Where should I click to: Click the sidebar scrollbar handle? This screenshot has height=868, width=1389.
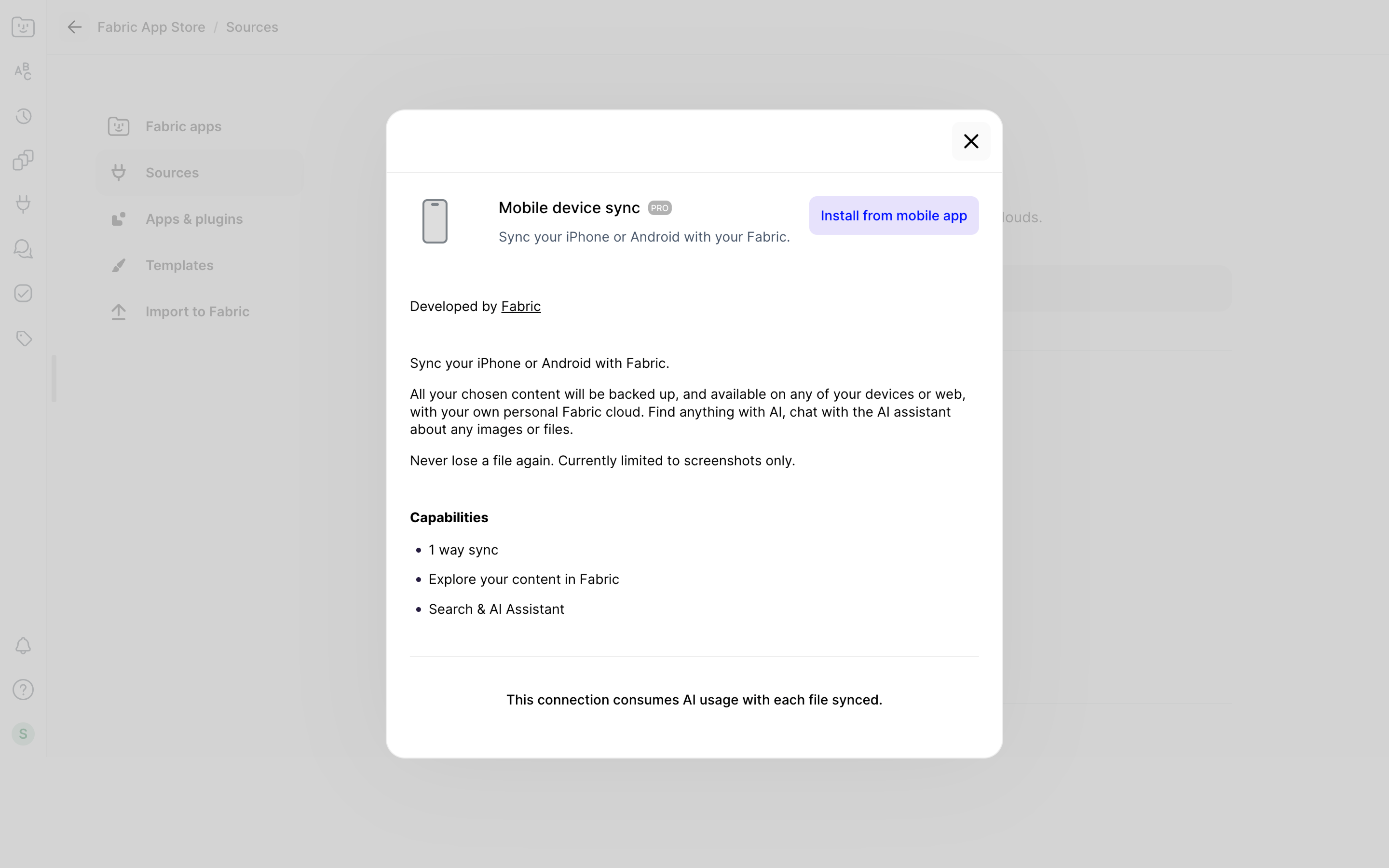pos(54,379)
